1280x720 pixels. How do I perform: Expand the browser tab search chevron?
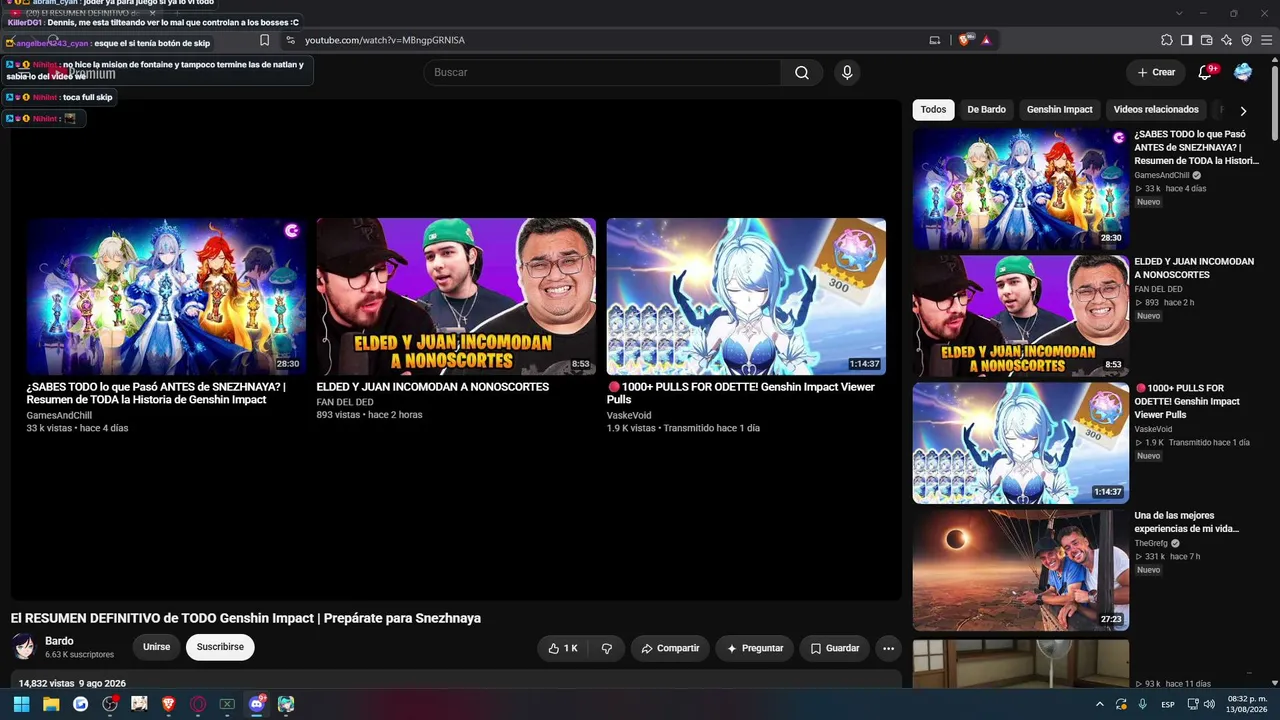[1179, 13]
